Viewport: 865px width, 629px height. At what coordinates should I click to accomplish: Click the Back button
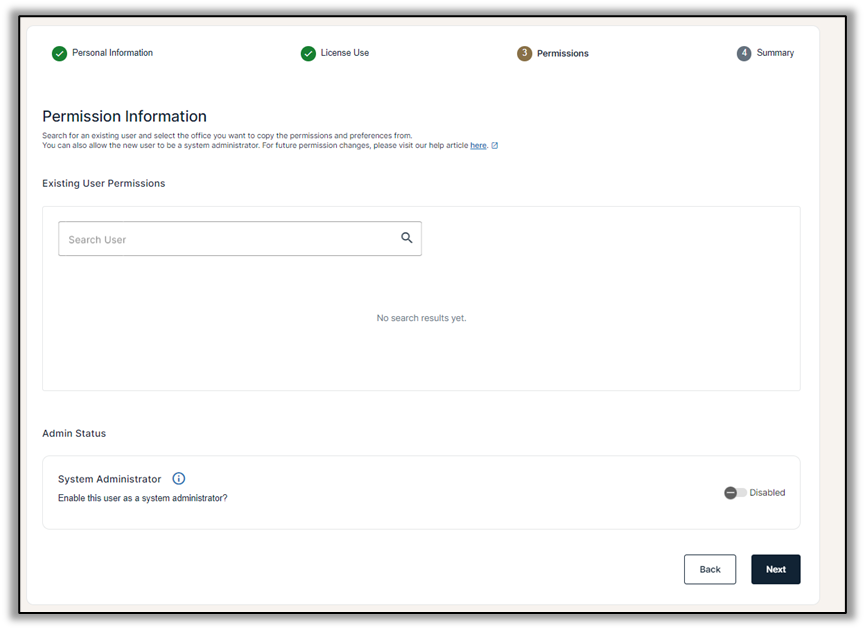[x=710, y=569]
